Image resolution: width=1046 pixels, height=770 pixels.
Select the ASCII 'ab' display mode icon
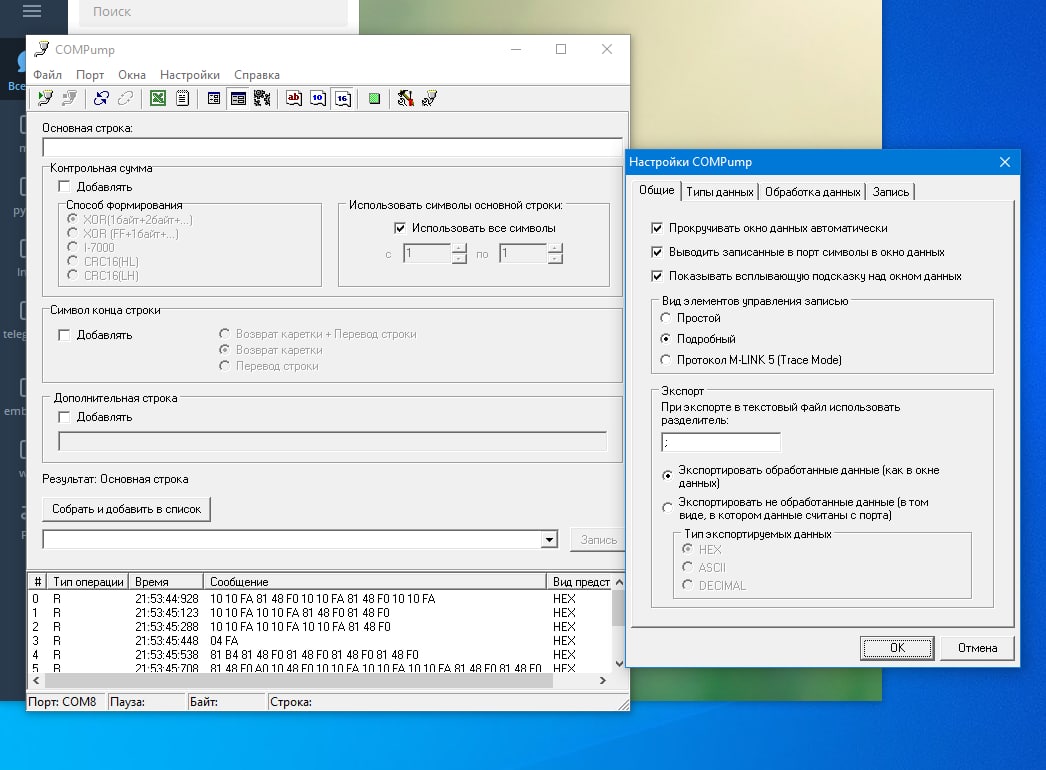tap(293, 98)
